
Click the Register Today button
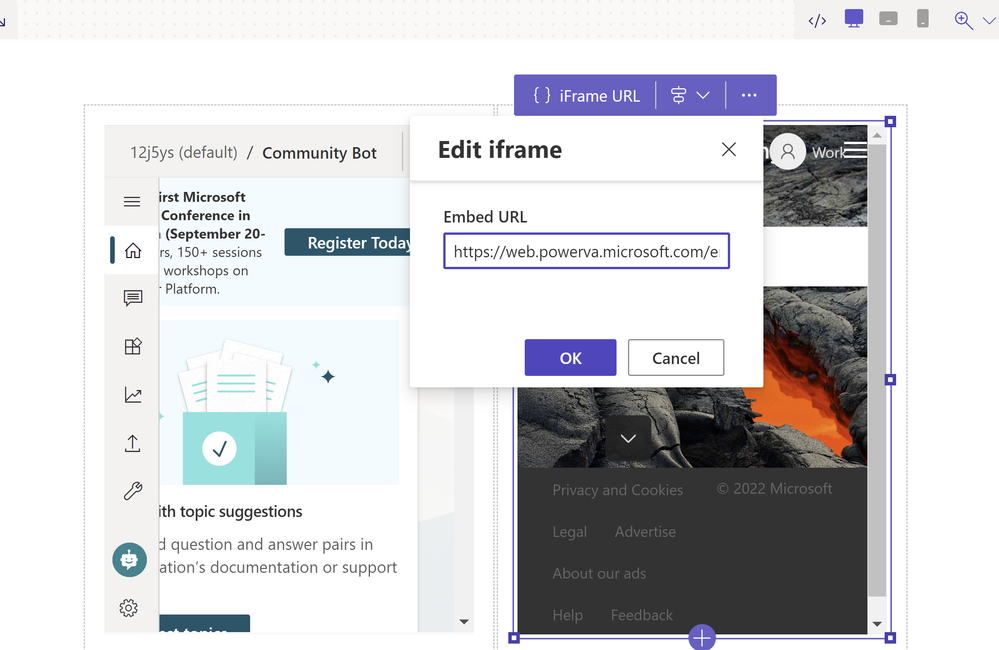(x=348, y=243)
